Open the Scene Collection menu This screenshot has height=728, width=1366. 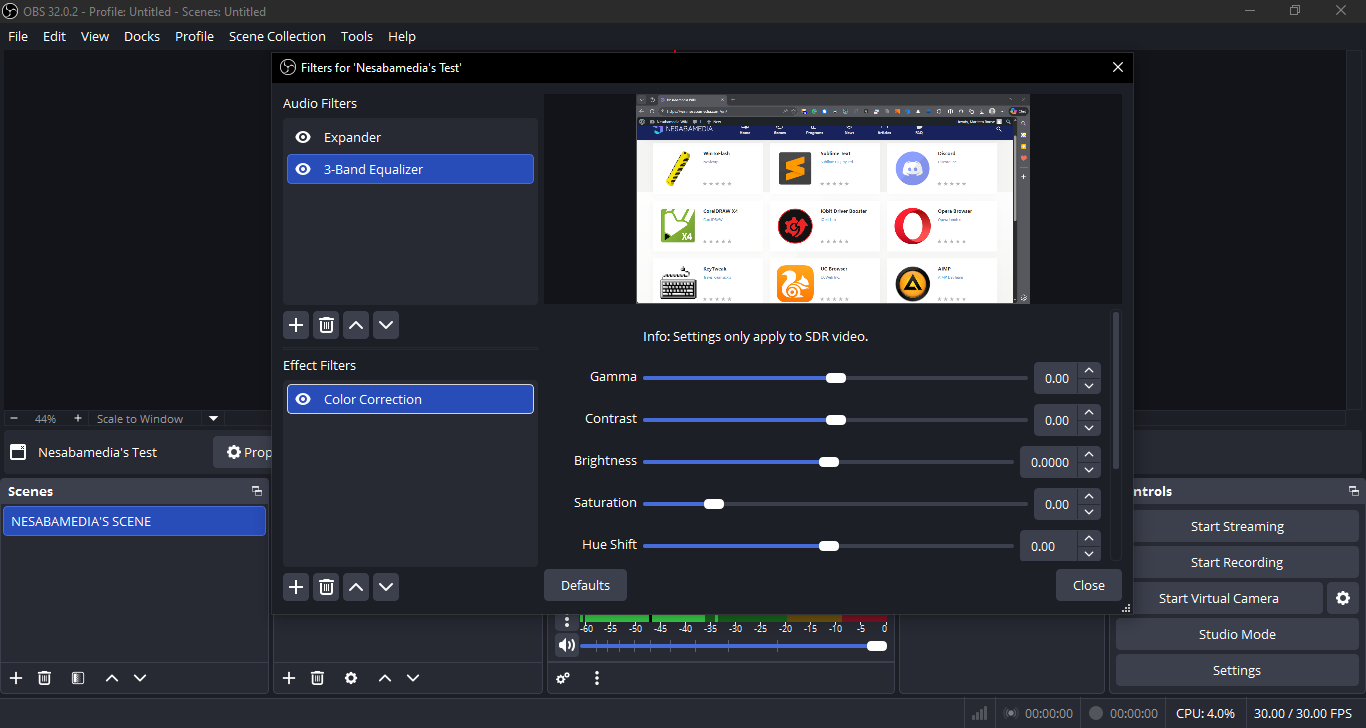pyautogui.click(x=277, y=36)
